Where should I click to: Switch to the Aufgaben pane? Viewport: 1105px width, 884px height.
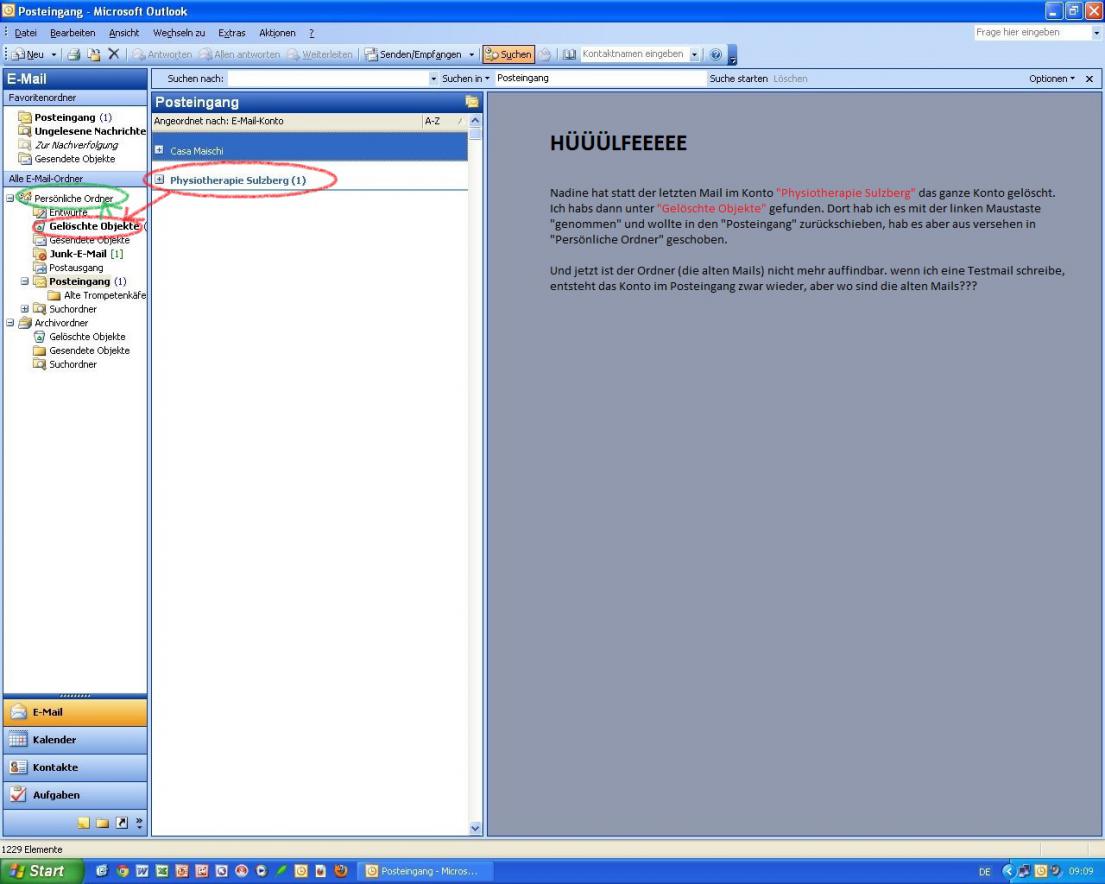[x=75, y=794]
